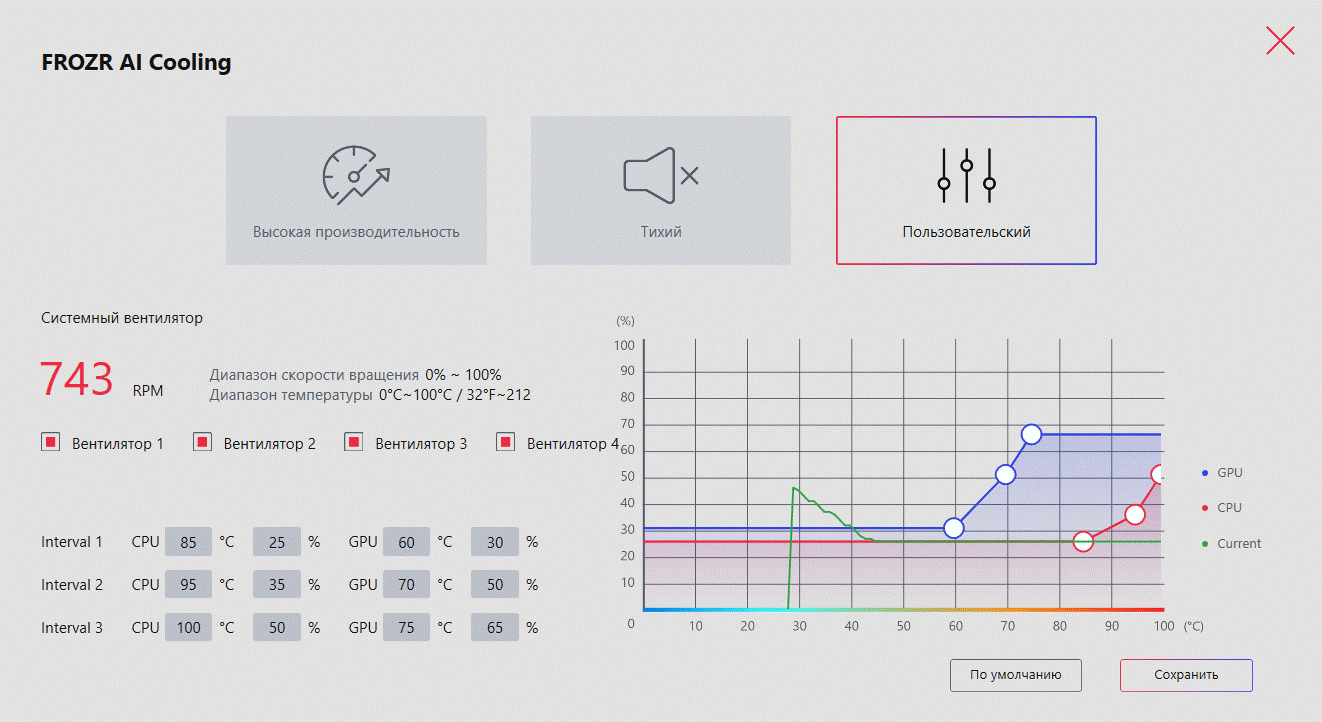The width and height of the screenshot is (1322, 722).
Task: Select the GPU curve point at 60°C
Action: (954, 528)
